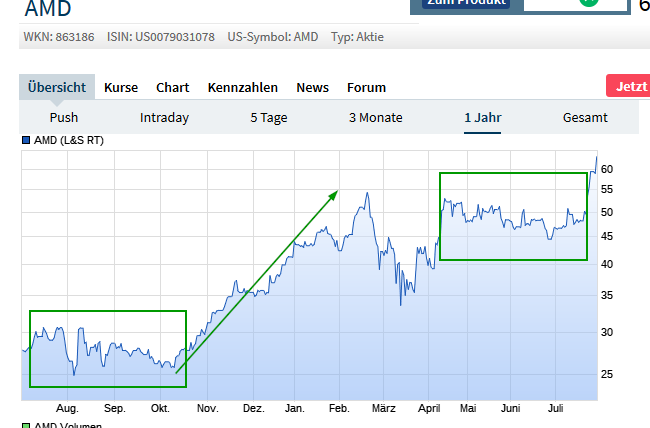Select the 5 Tage timeframe
Screen dimensions: 650x428
(x=269, y=118)
